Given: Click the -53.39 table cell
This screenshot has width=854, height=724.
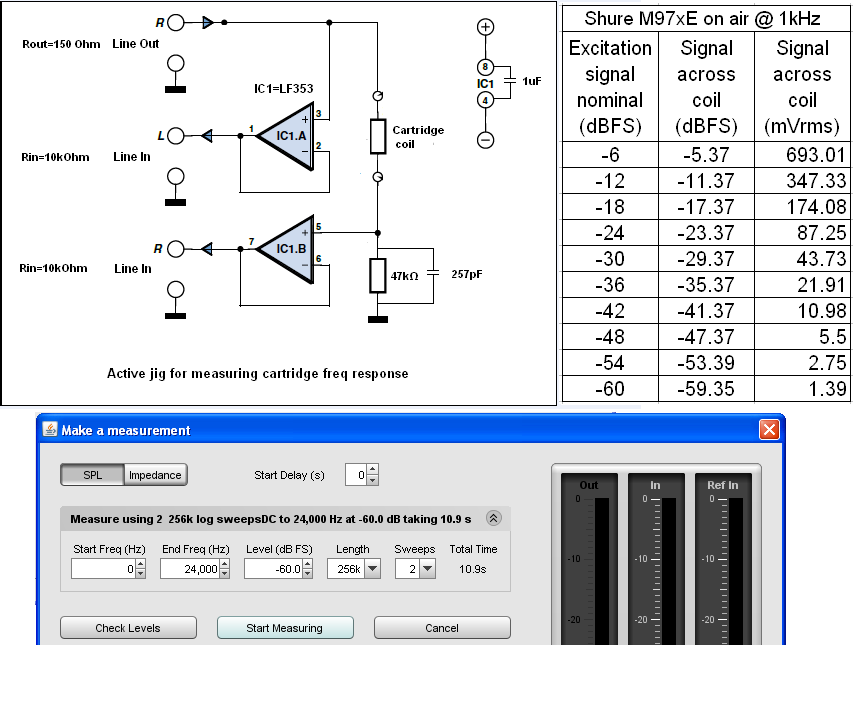Looking at the screenshot, I should pyautogui.click(x=706, y=363).
